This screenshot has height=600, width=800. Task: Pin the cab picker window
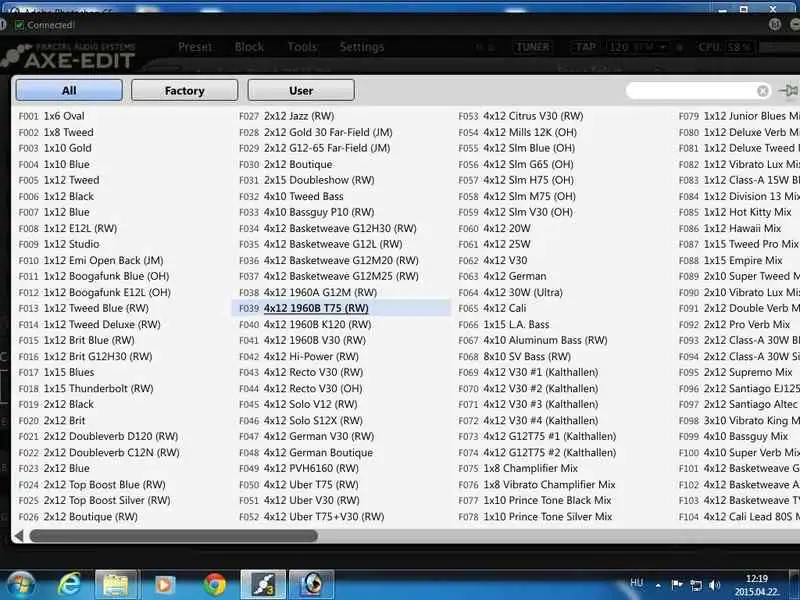coord(788,91)
